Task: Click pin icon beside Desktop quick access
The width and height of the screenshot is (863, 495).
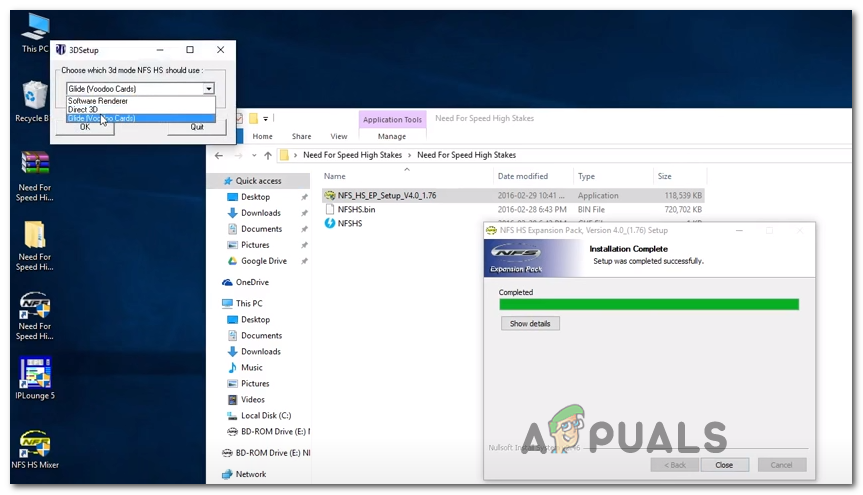Action: 304,197
